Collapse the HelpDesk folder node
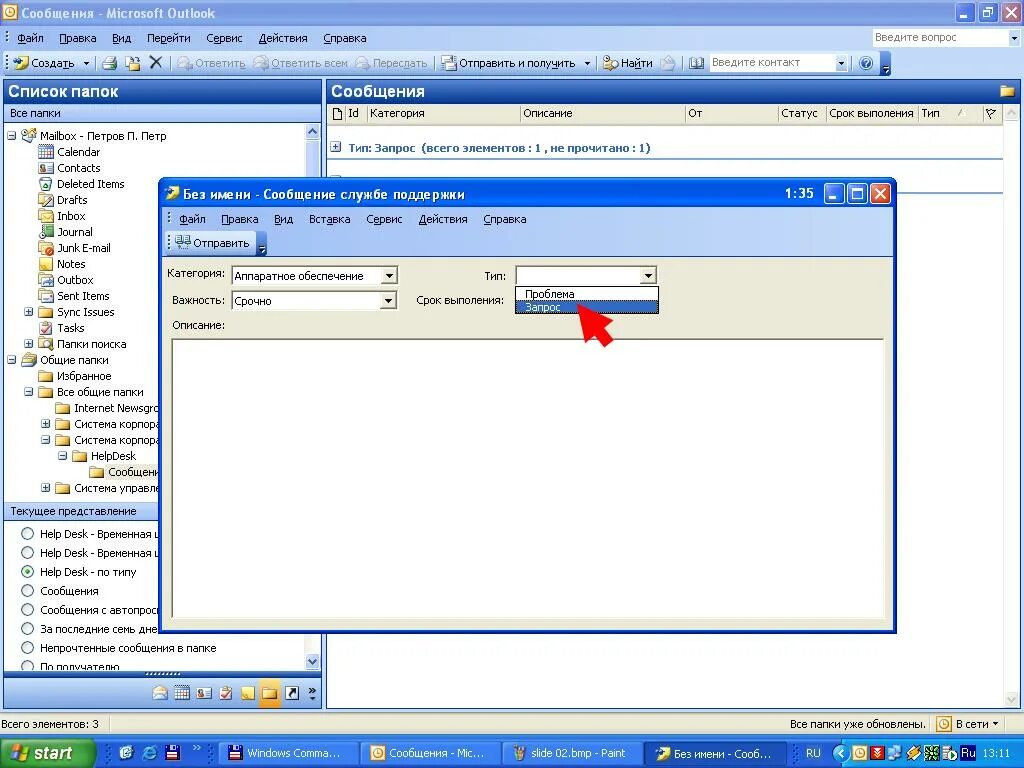Viewport: 1024px width, 768px height. pyautogui.click(x=63, y=456)
